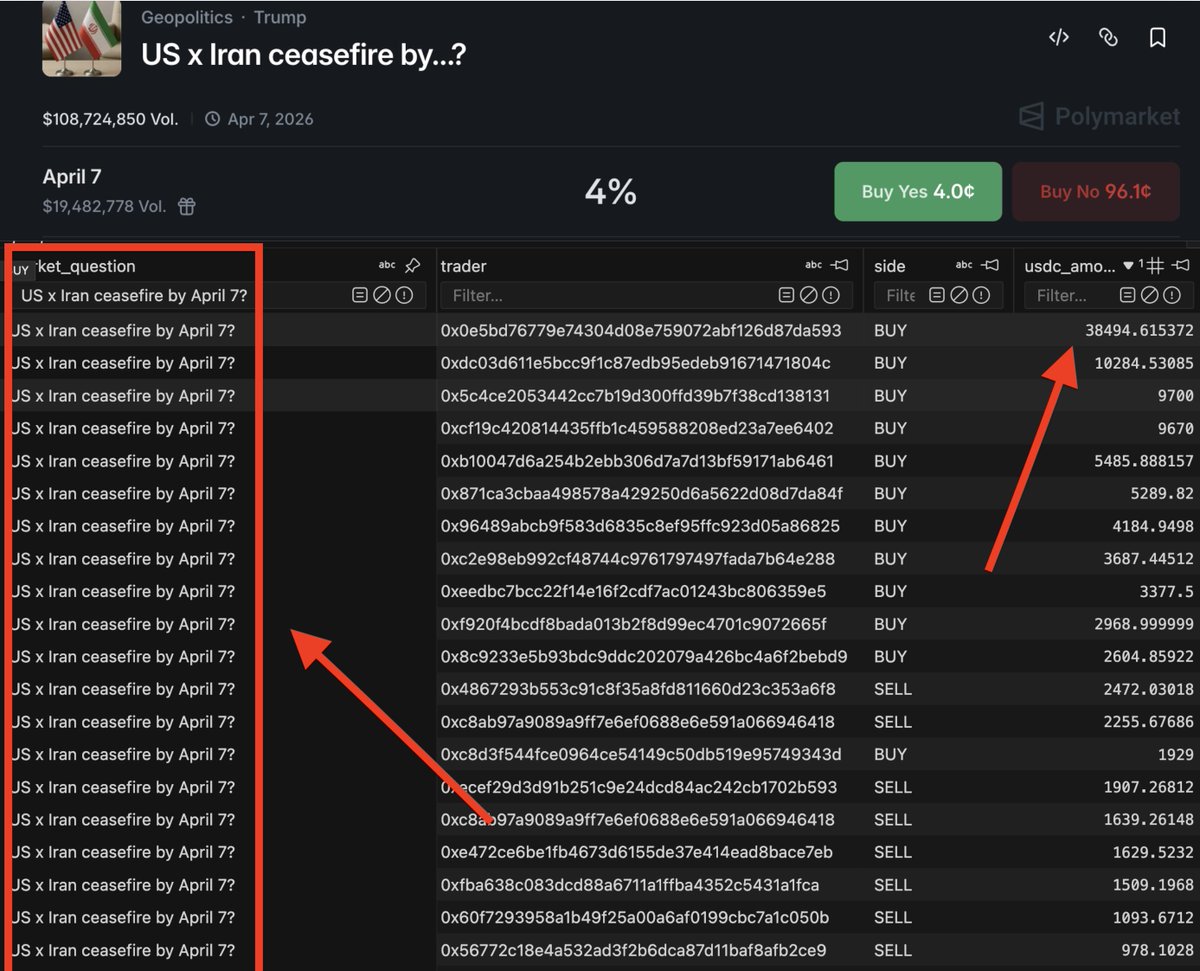The width and height of the screenshot is (1200, 971).
Task: Click the amount cell 3377.5
Action: 1166,591
